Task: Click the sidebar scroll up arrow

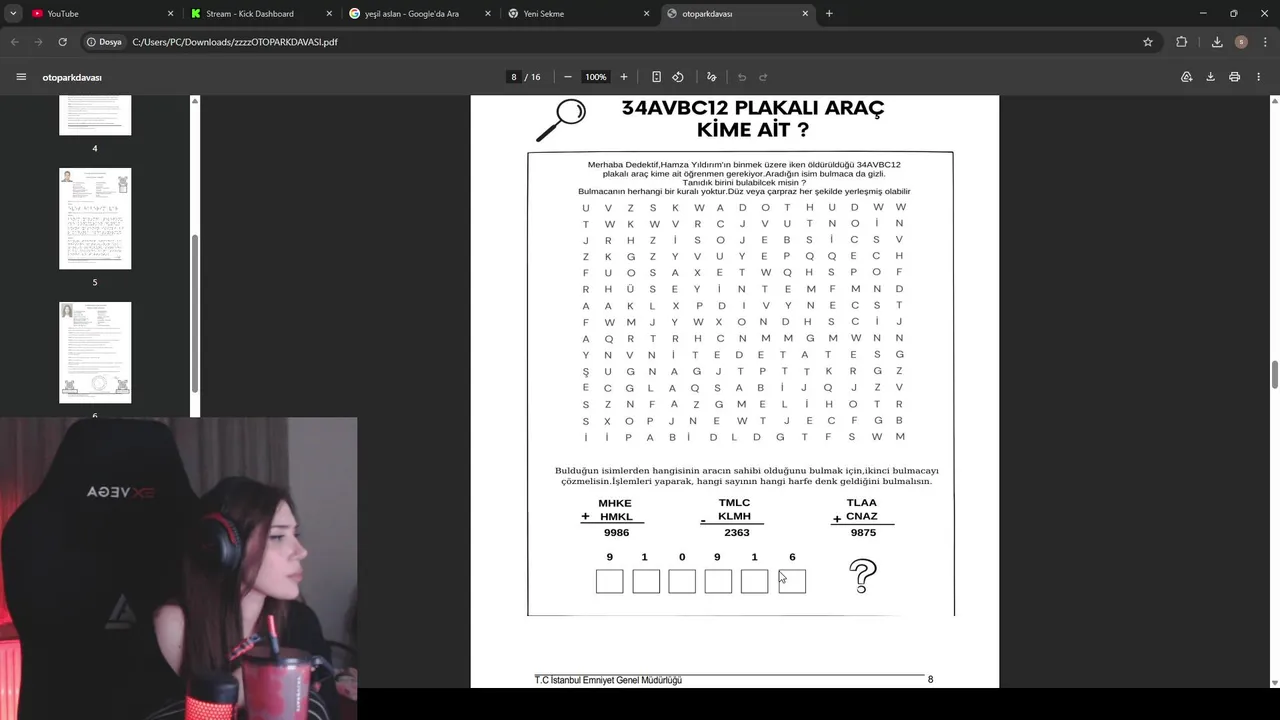Action: coord(195,100)
